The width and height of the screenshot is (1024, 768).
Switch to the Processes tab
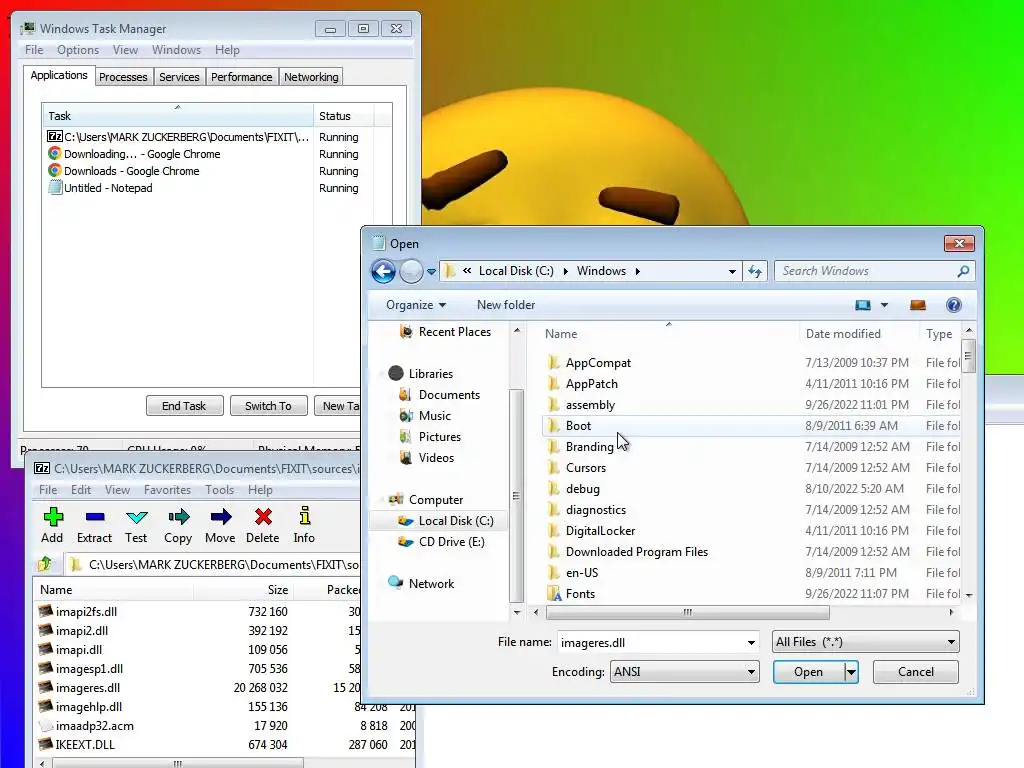click(x=123, y=77)
